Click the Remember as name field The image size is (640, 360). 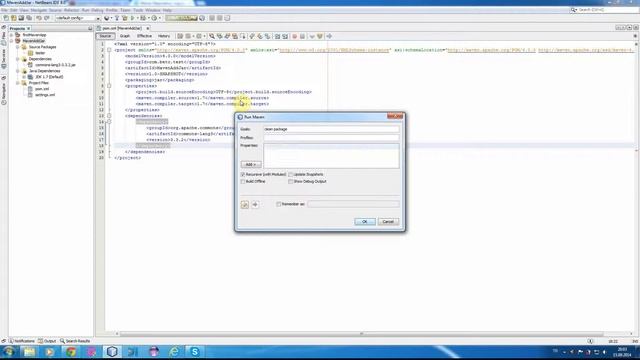tap(353, 204)
